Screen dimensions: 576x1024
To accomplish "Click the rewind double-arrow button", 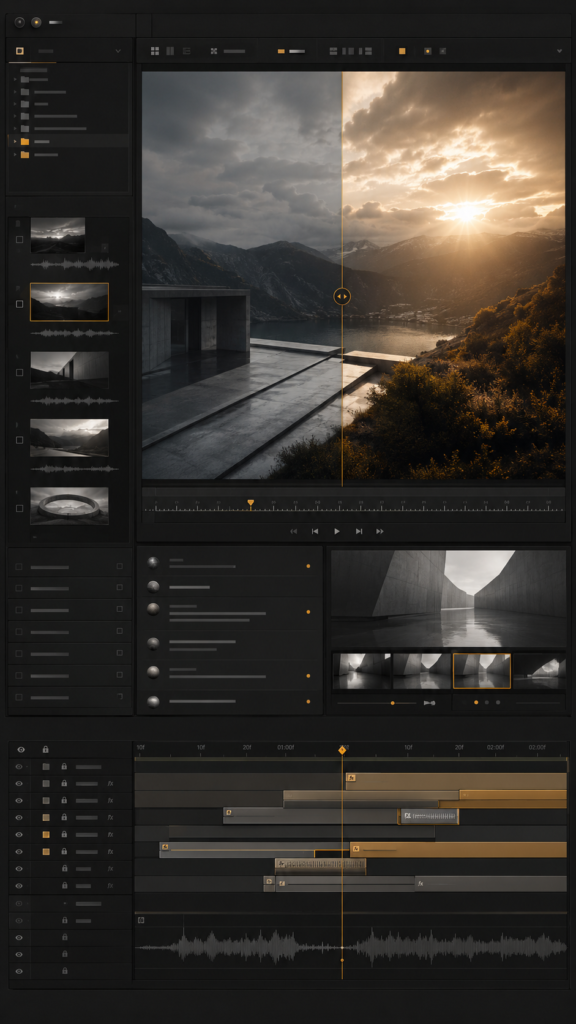I will pyautogui.click(x=294, y=532).
